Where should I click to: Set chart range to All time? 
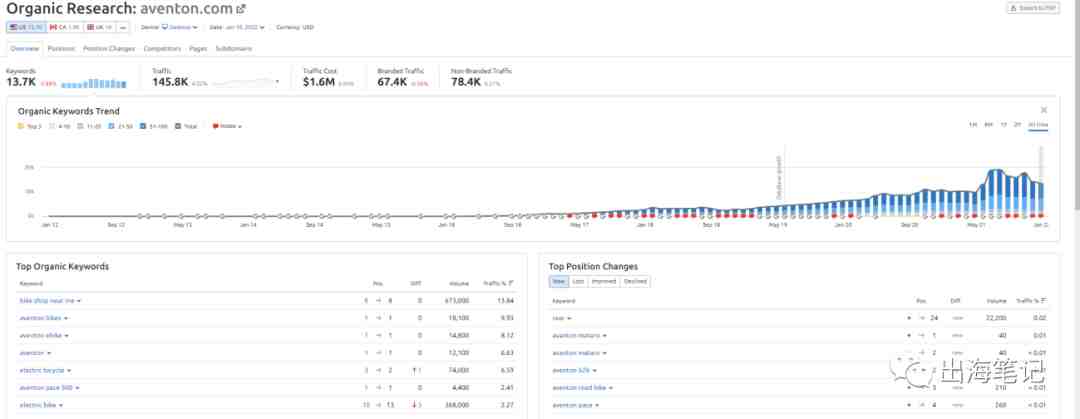[1038, 125]
